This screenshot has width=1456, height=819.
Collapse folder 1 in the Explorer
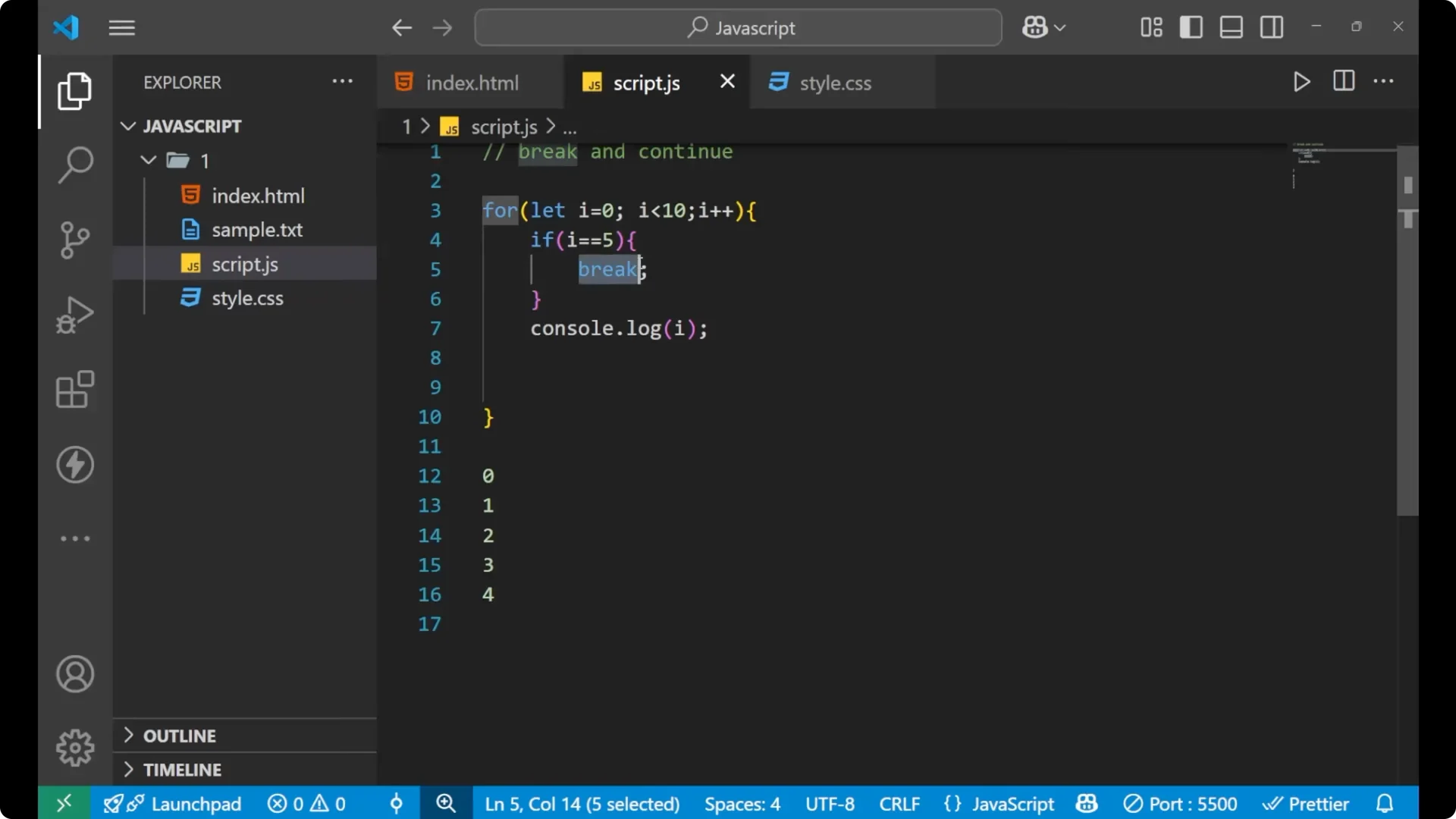[147, 160]
